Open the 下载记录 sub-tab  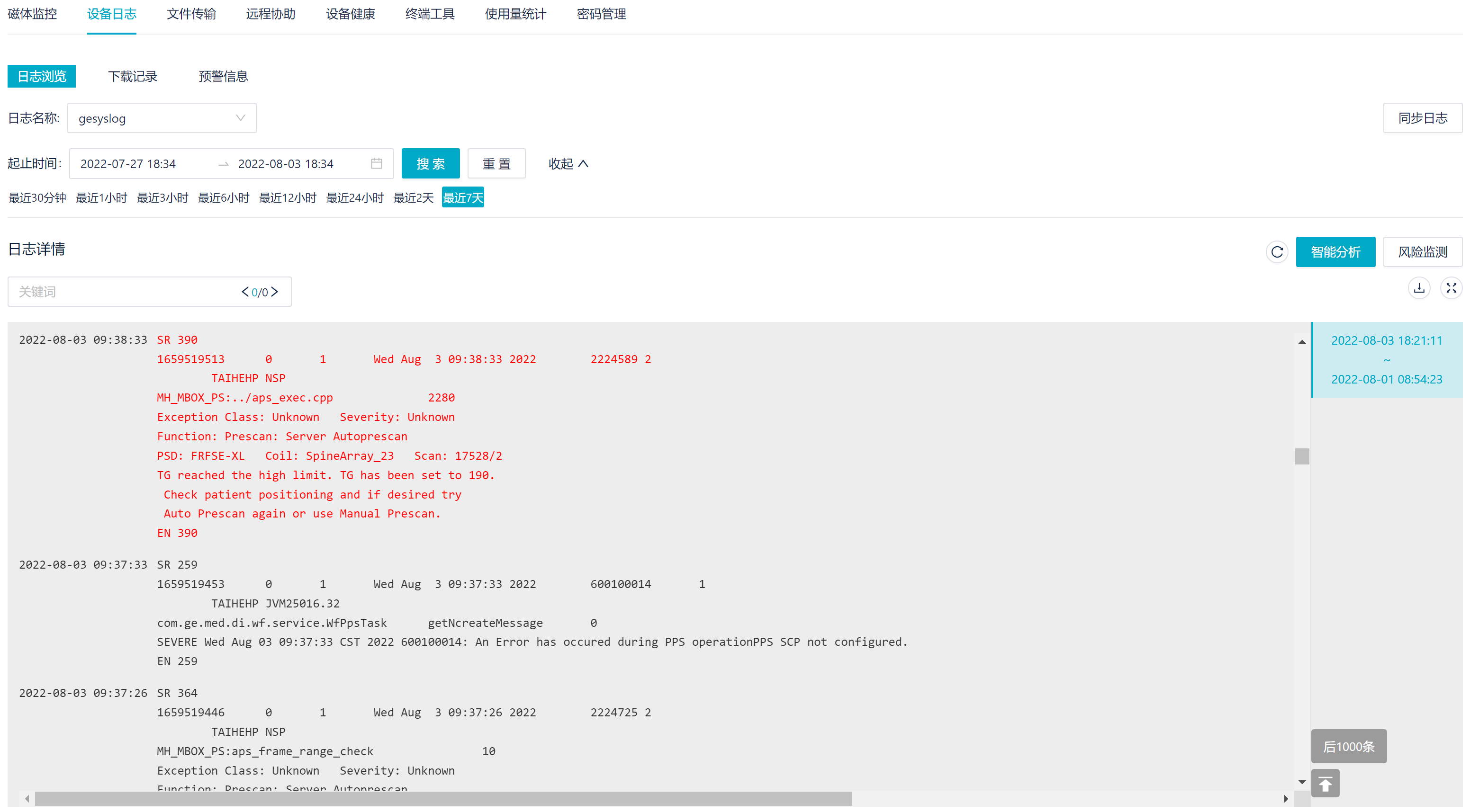point(132,76)
